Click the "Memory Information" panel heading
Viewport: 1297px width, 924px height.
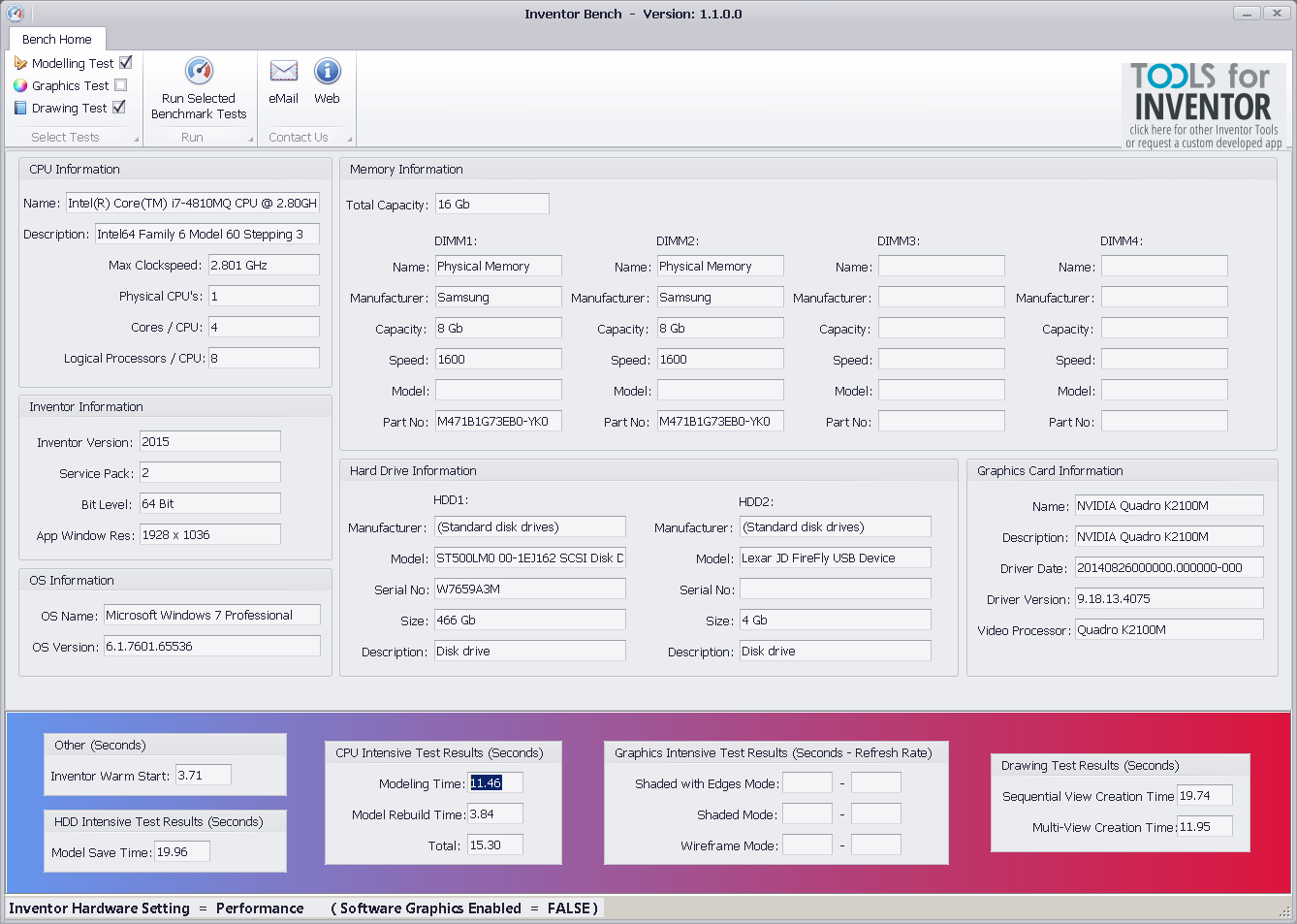click(x=406, y=170)
